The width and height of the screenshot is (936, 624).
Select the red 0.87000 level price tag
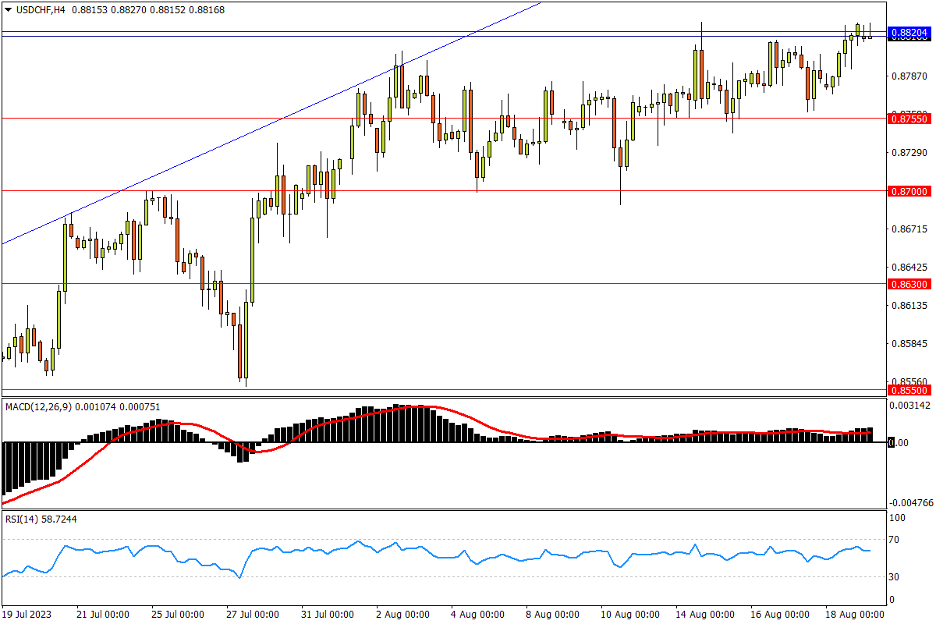[908, 191]
